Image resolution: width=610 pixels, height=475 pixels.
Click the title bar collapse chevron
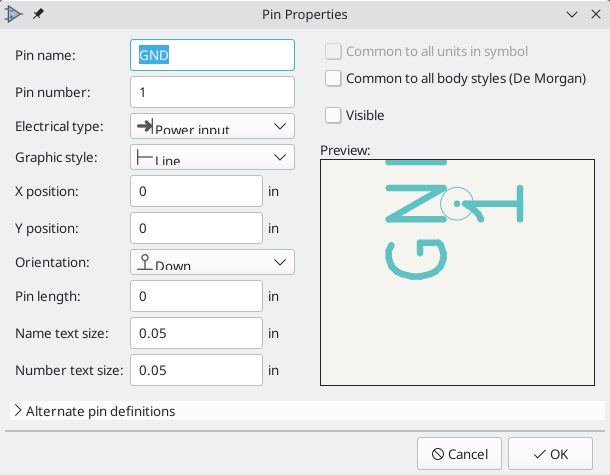571,14
